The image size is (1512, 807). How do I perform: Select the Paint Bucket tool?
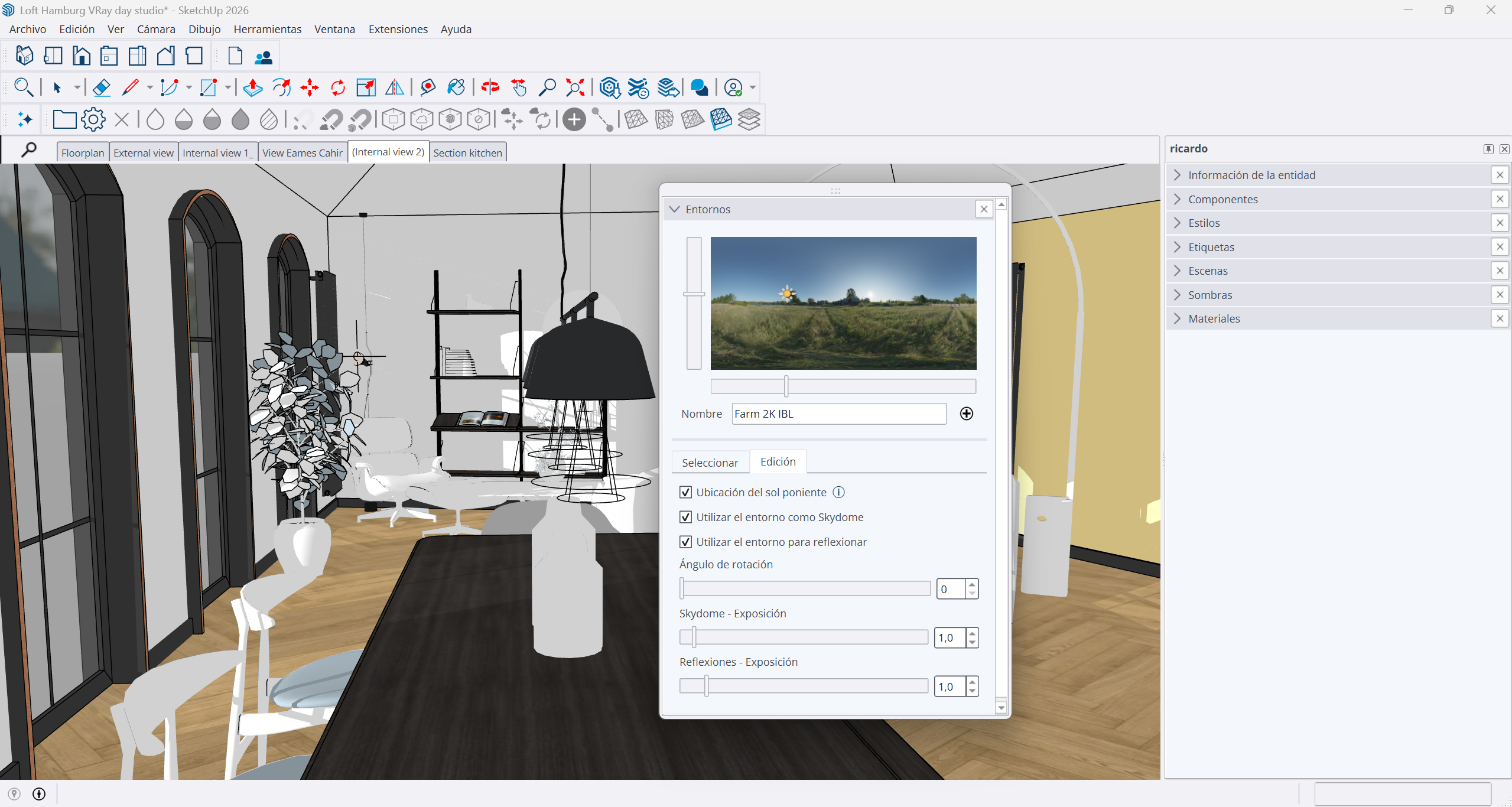point(456,87)
